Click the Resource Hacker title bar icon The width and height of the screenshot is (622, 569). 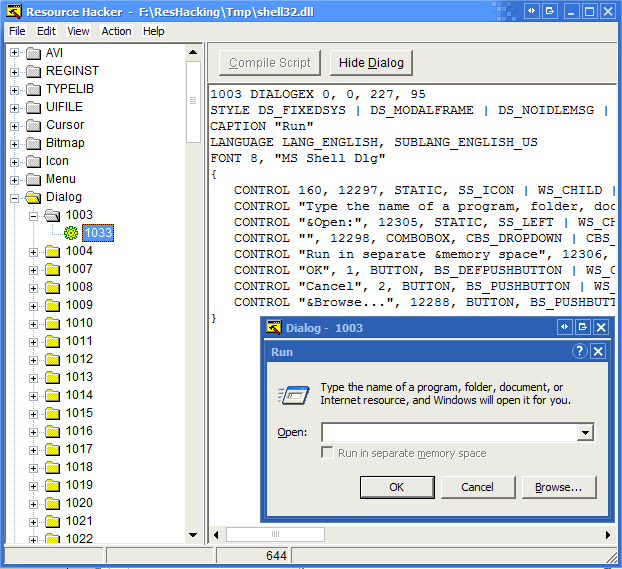click(13, 11)
